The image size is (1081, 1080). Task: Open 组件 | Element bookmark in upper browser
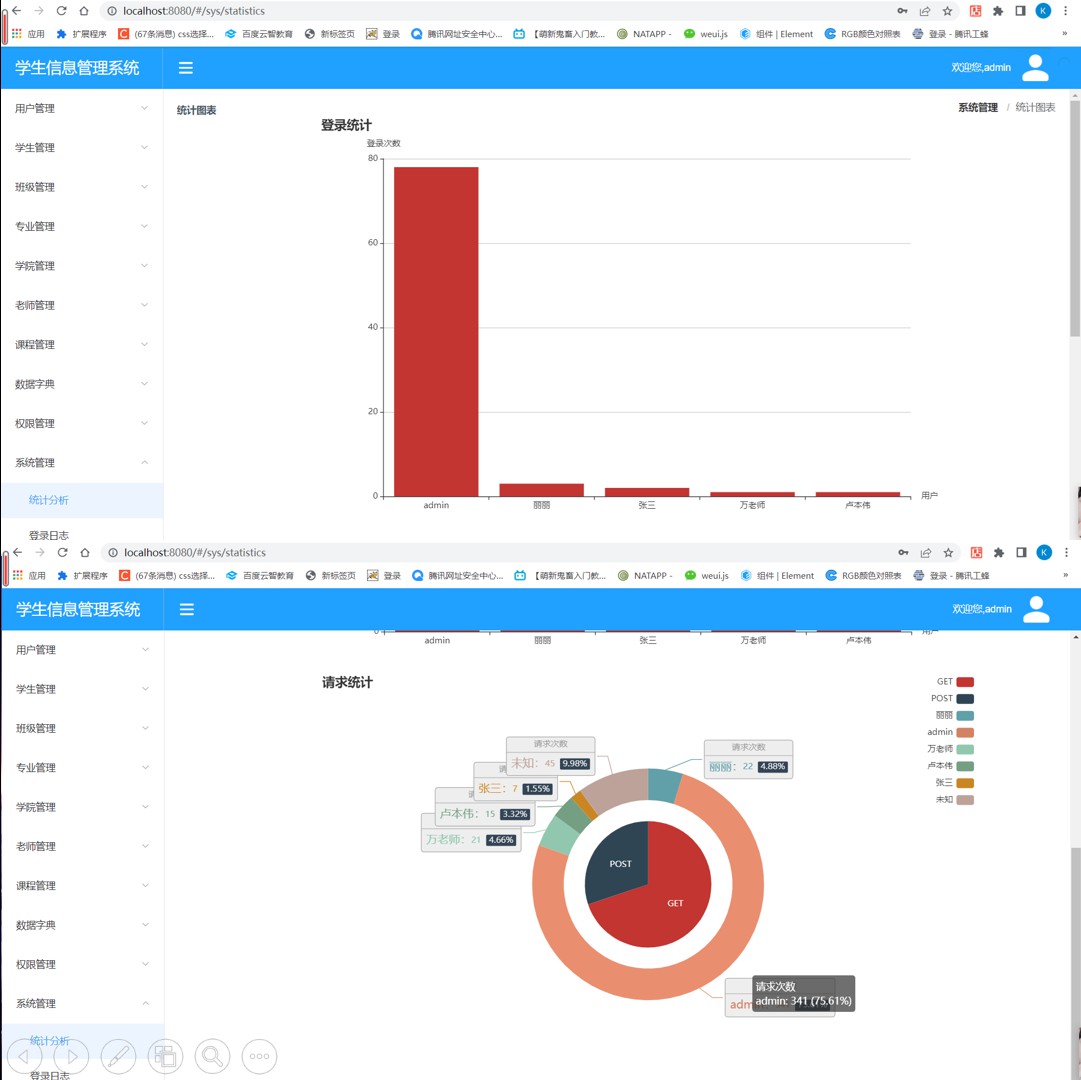click(x=776, y=34)
